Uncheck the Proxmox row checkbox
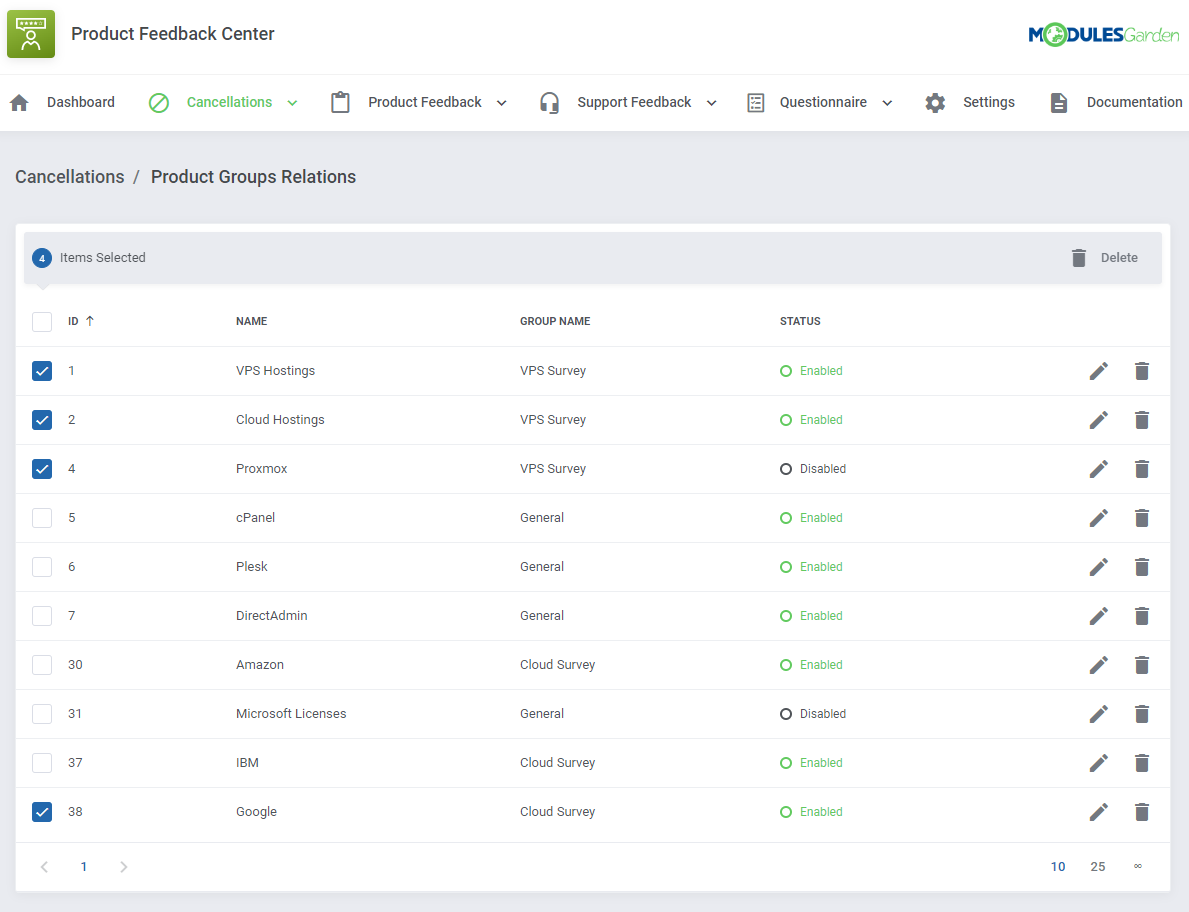Viewport: 1189px width, 912px height. point(42,469)
